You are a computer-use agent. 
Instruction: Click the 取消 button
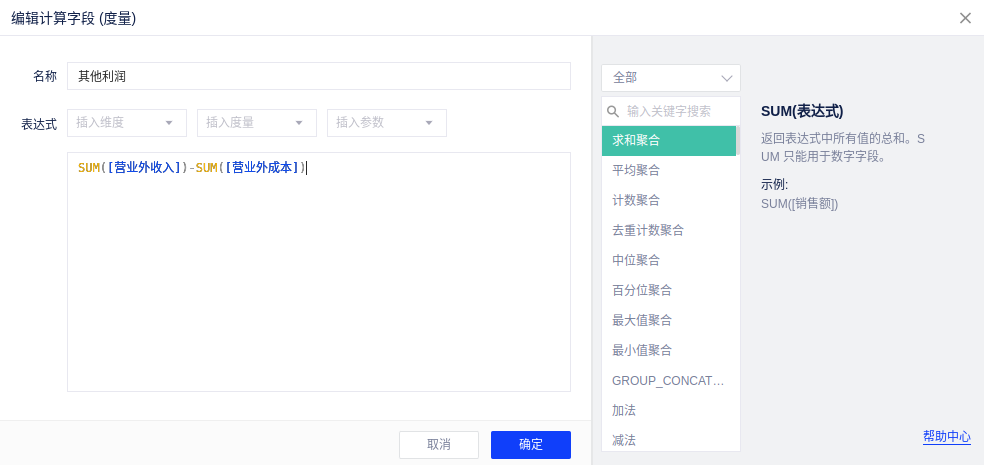pos(438,445)
